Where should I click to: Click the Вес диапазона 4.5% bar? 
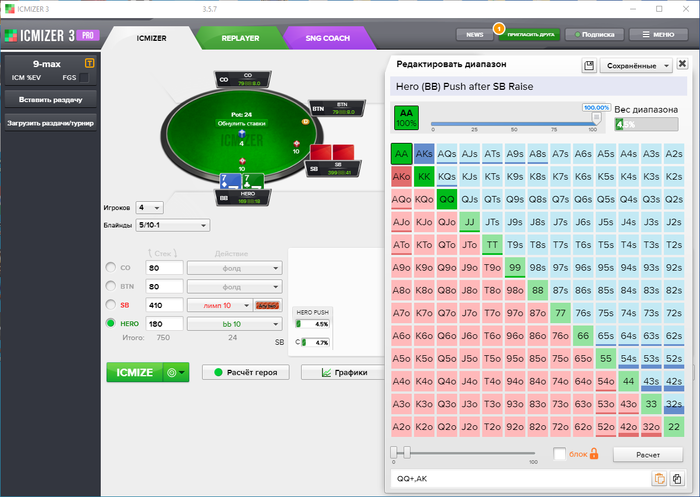pyautogui.click(x=646, y=125)
